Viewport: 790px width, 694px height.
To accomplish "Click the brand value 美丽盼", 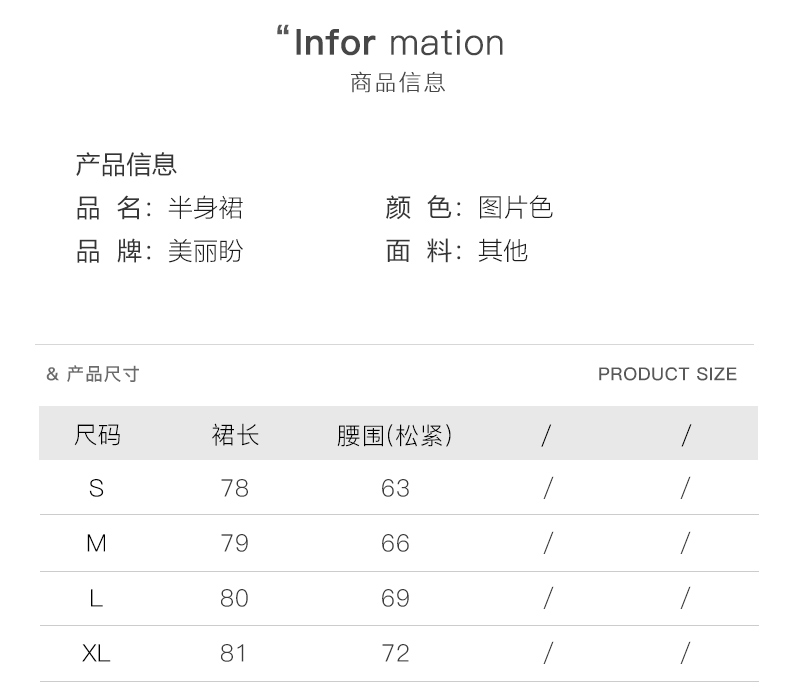I will coord(205,251).
